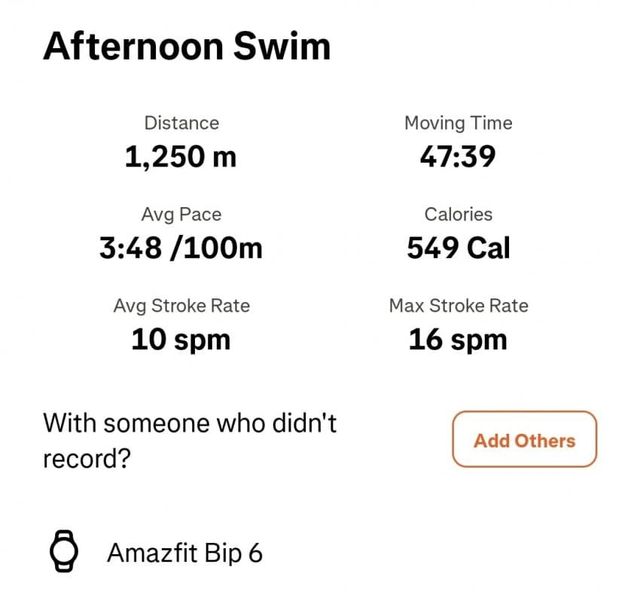
Task: Select the 47:39 moving time value
Action: tap(458, 157)
